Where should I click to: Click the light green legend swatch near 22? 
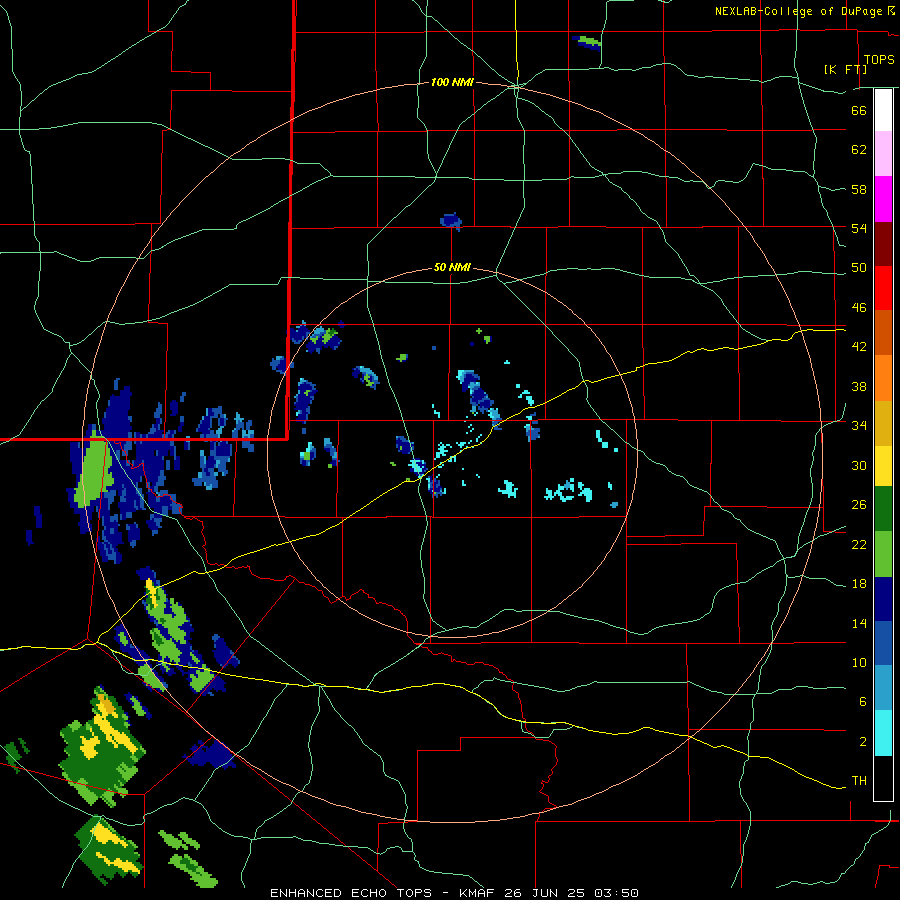click(883, 554)
